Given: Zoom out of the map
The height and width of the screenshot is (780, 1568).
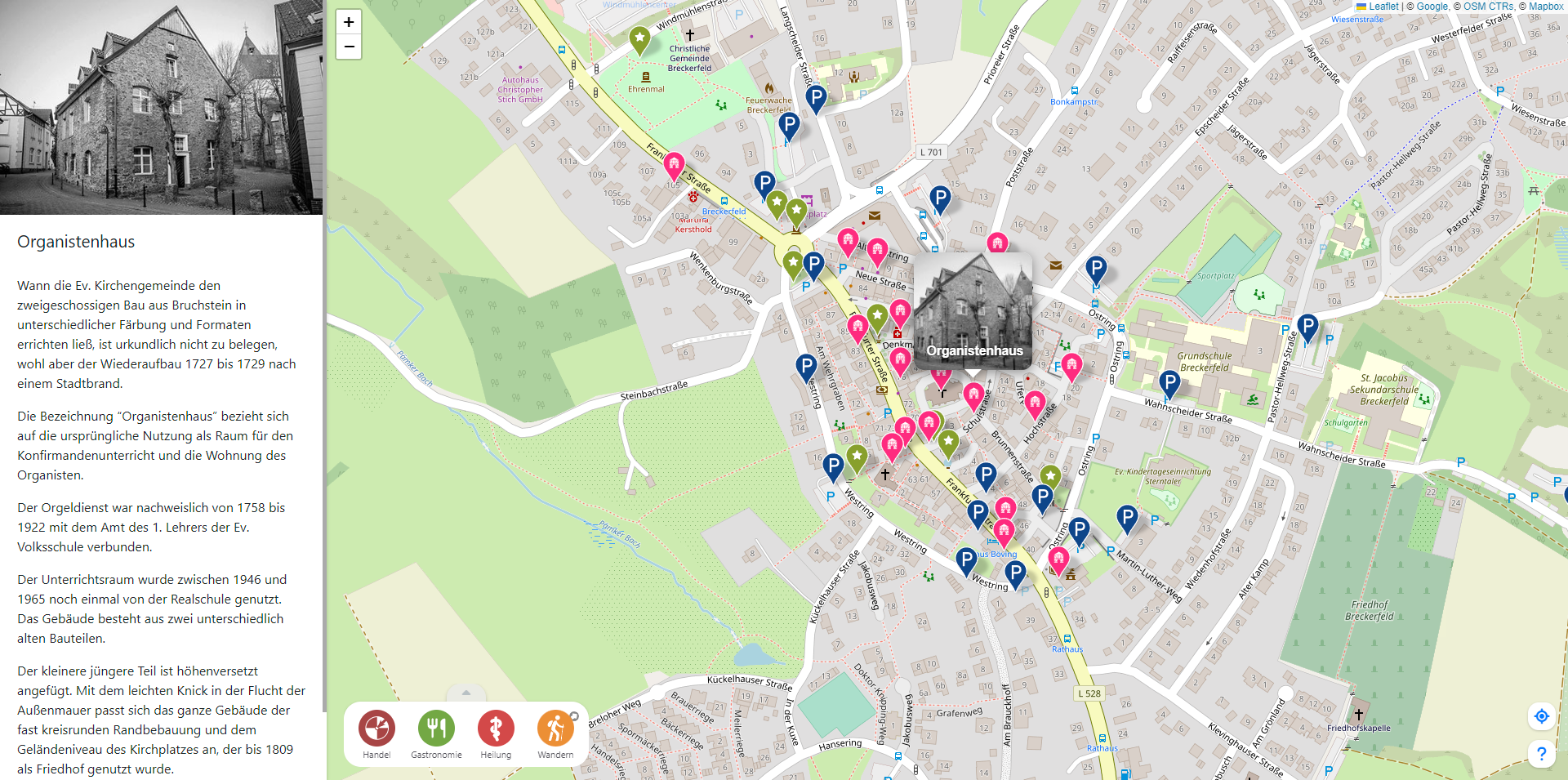Looking at the screenshot, I should pyautogui.click(x=349, y=47).
